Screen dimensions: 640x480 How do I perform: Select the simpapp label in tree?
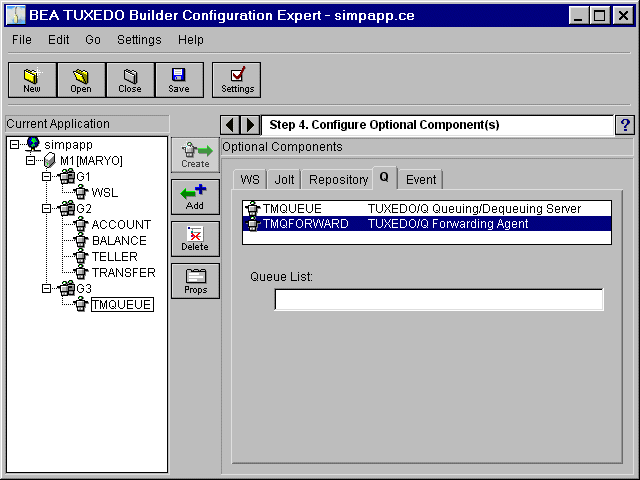point(68,144)
